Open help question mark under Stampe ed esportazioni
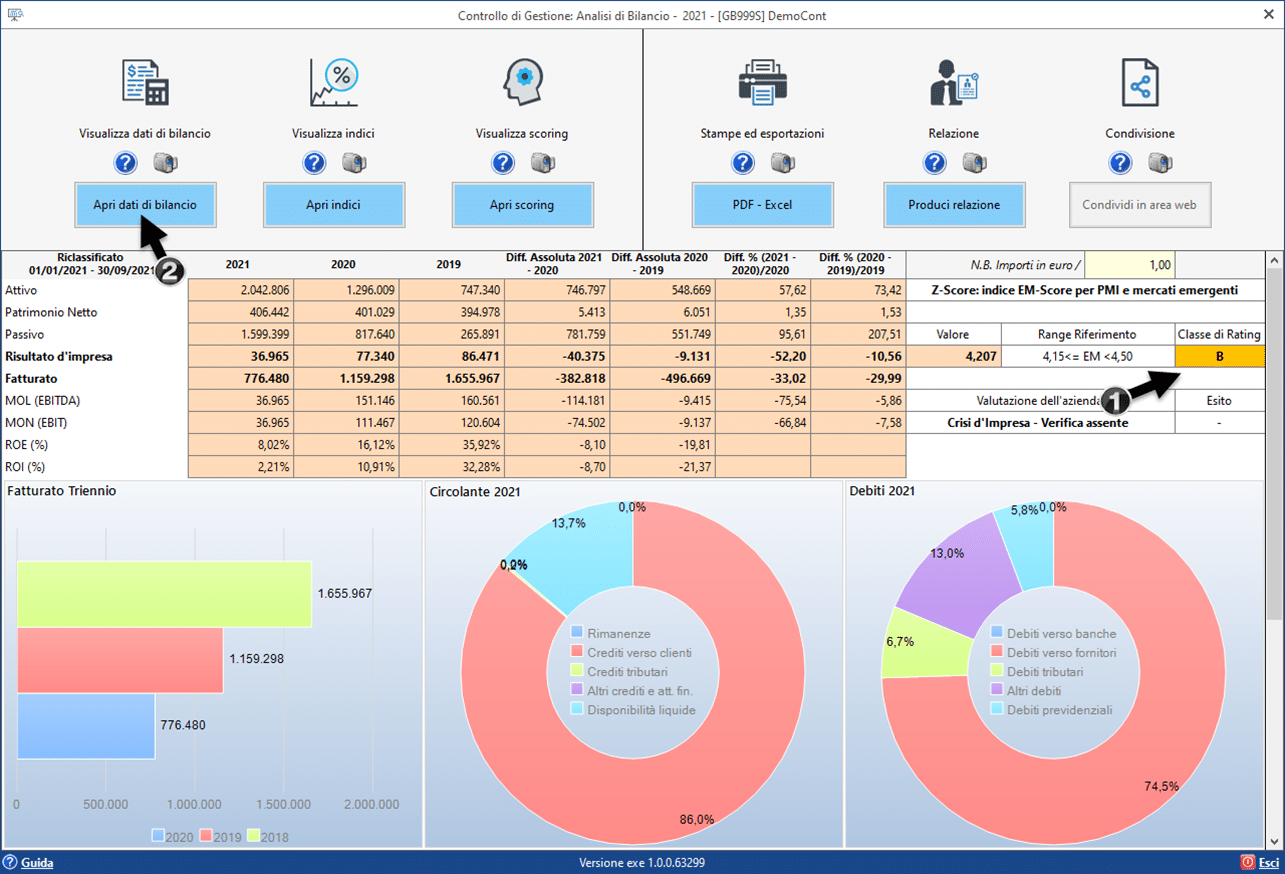 [x=743, y=162]
